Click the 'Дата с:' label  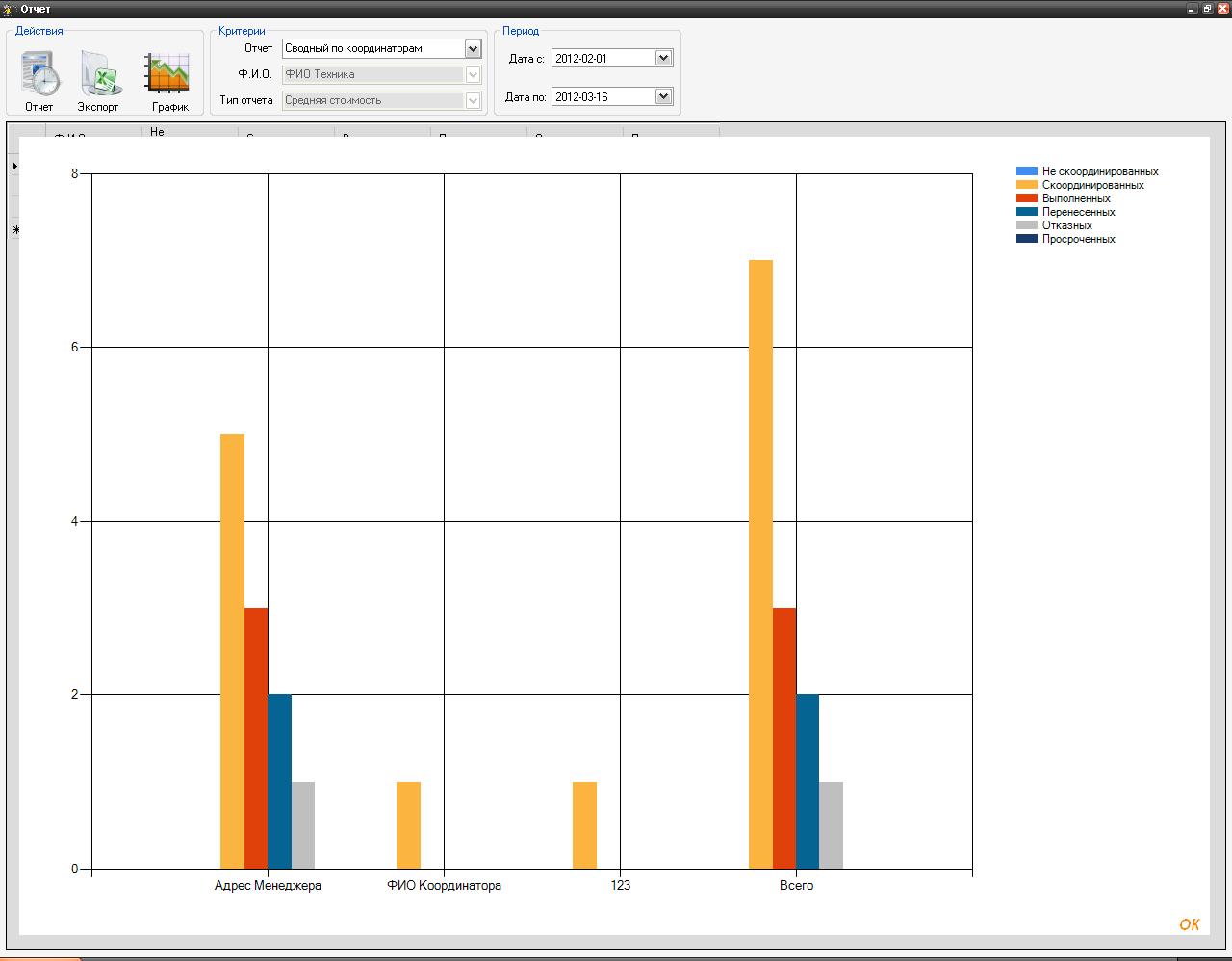(526, 59)
